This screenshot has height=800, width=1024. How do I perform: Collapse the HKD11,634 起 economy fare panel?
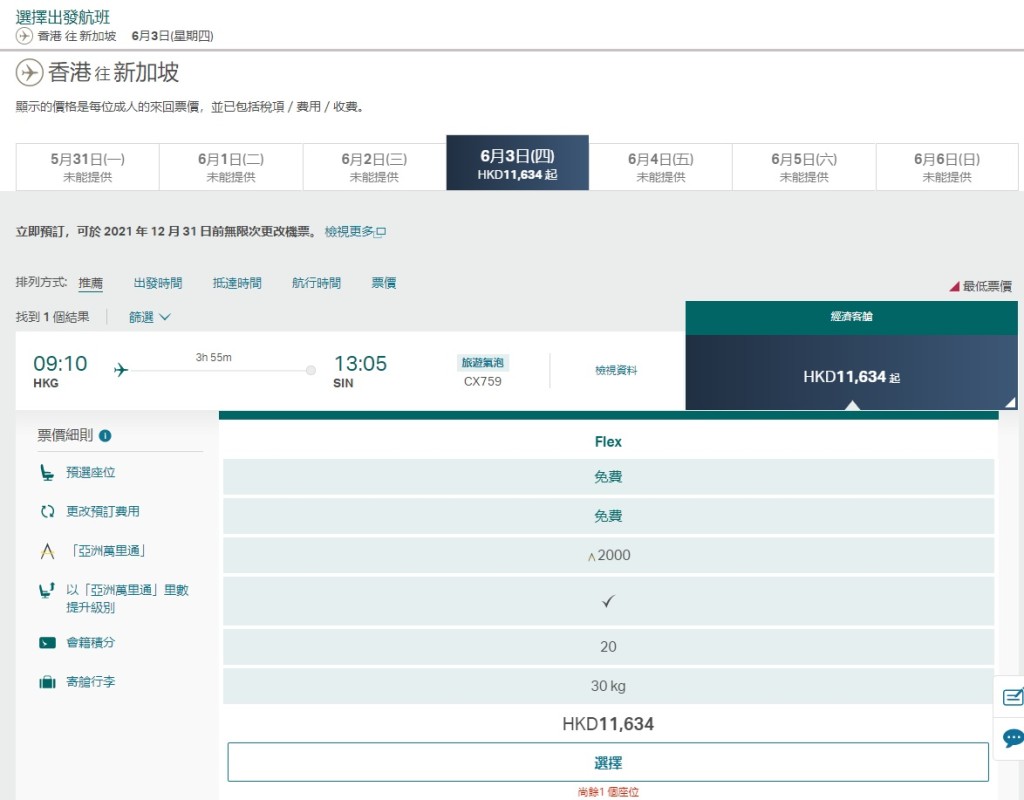[851, 373]
